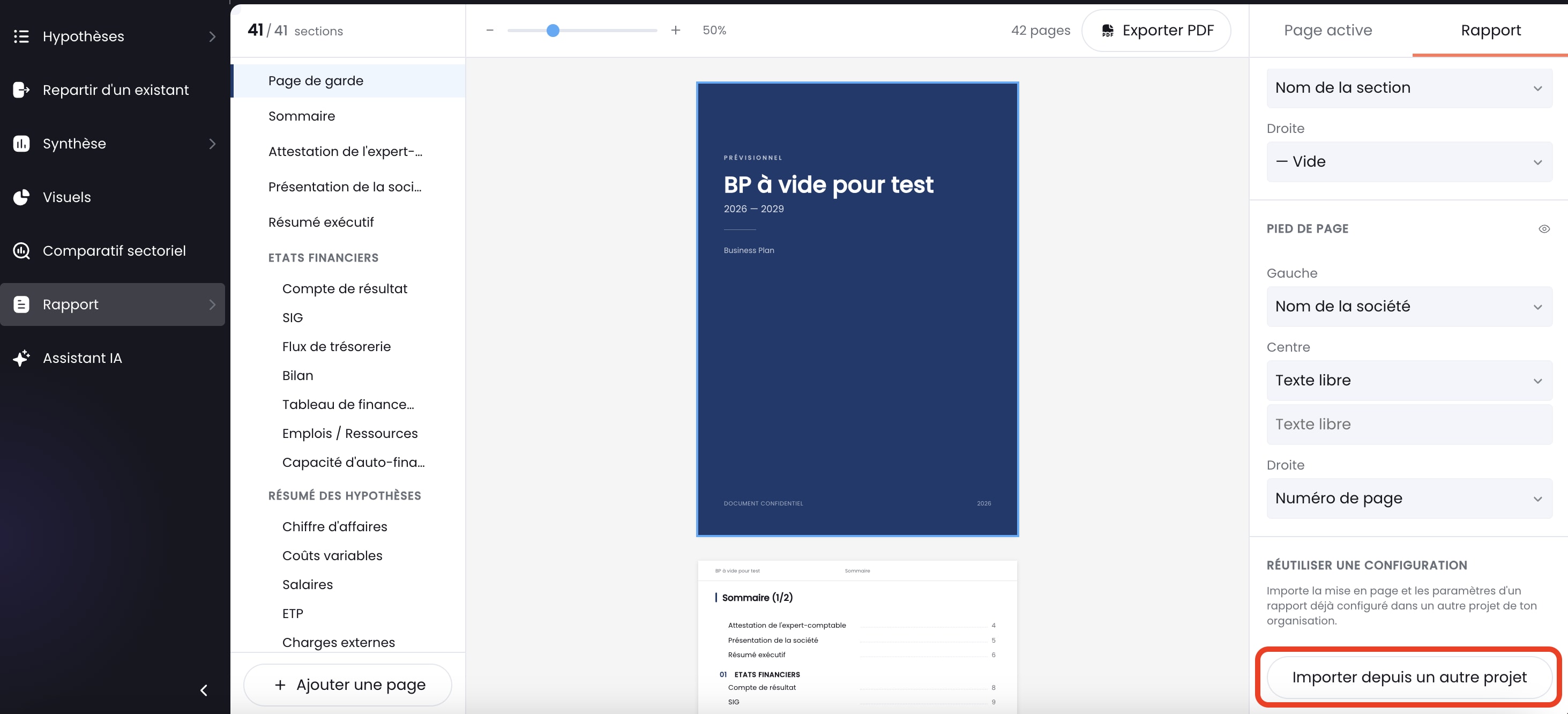Zoom out with the minus icon
Screen dimensions: 1568x714
click(490, 31)
